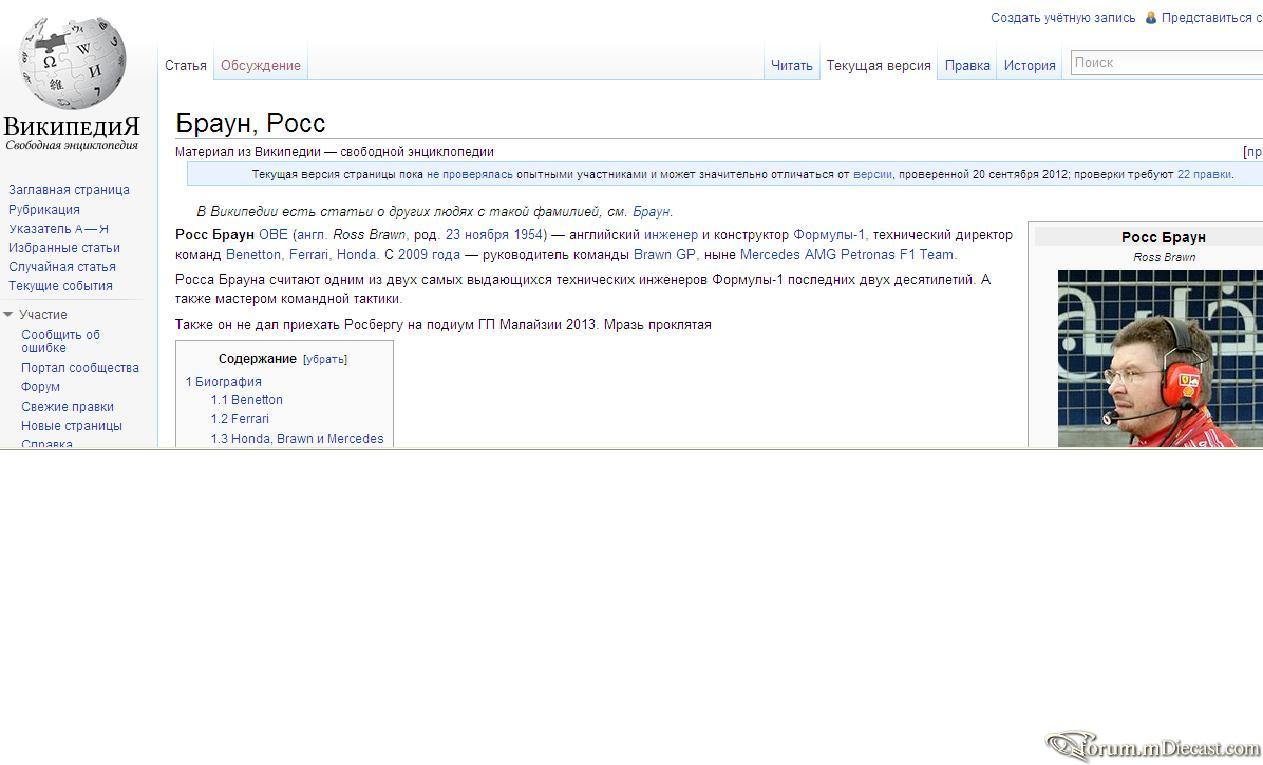Open the Форум sidebar link

pos(40,387)
